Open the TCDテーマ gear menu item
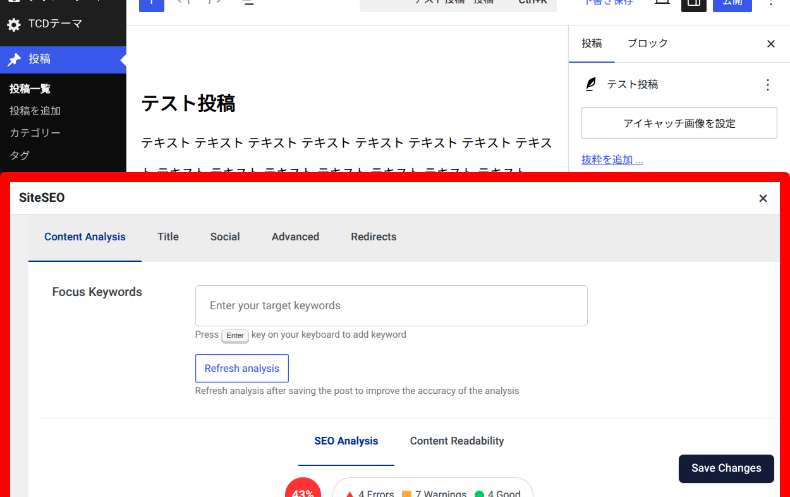This screenshot has height=497, width=790. (63, 24)
